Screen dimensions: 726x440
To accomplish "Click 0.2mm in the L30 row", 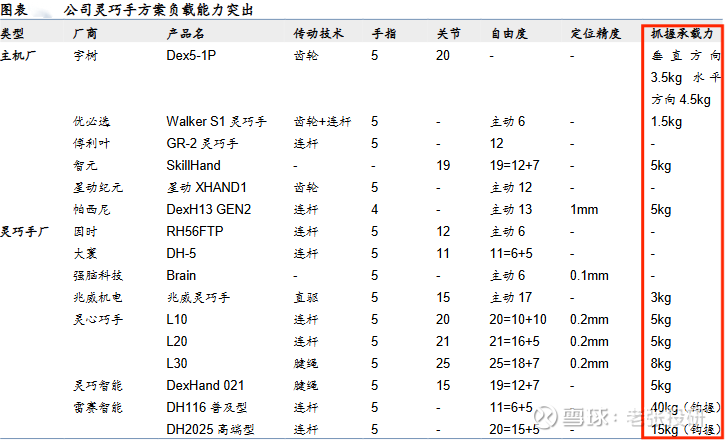I will [x=589, y=363].
